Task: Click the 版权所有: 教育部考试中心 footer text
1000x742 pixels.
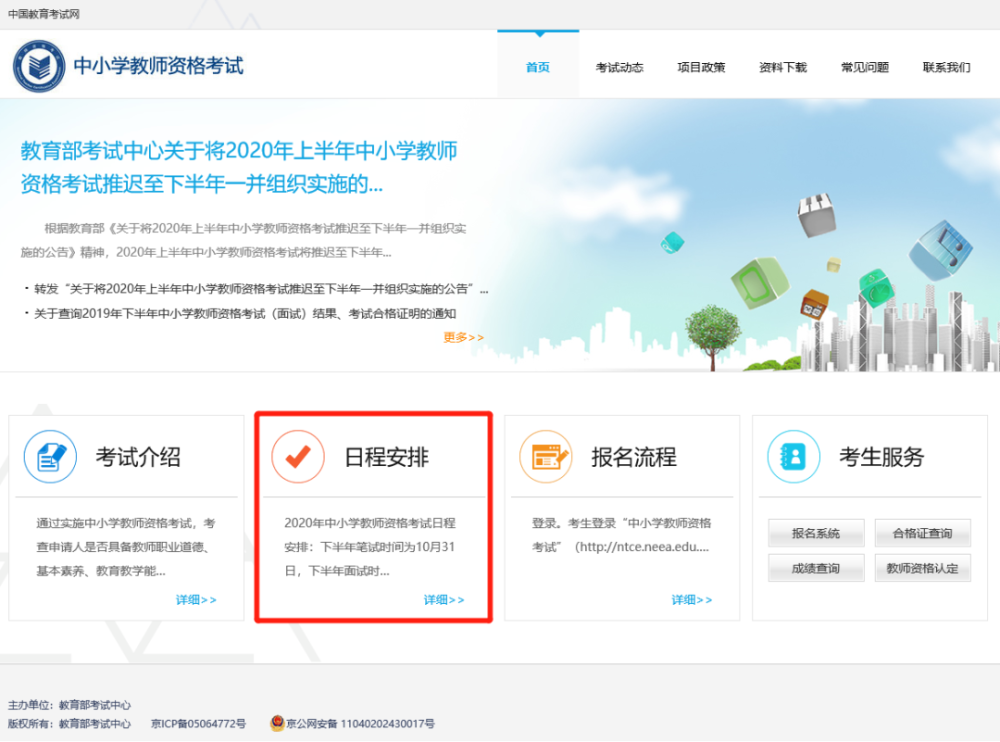Action: (x=69, y=723)
